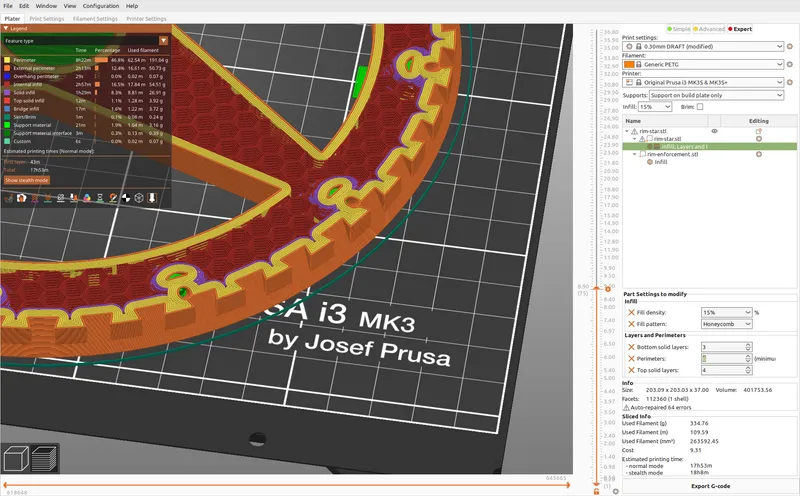Viewport: 800px width, 496px height.
Task: Collapse the Legend panel triangle
Action: pos(6,29)
